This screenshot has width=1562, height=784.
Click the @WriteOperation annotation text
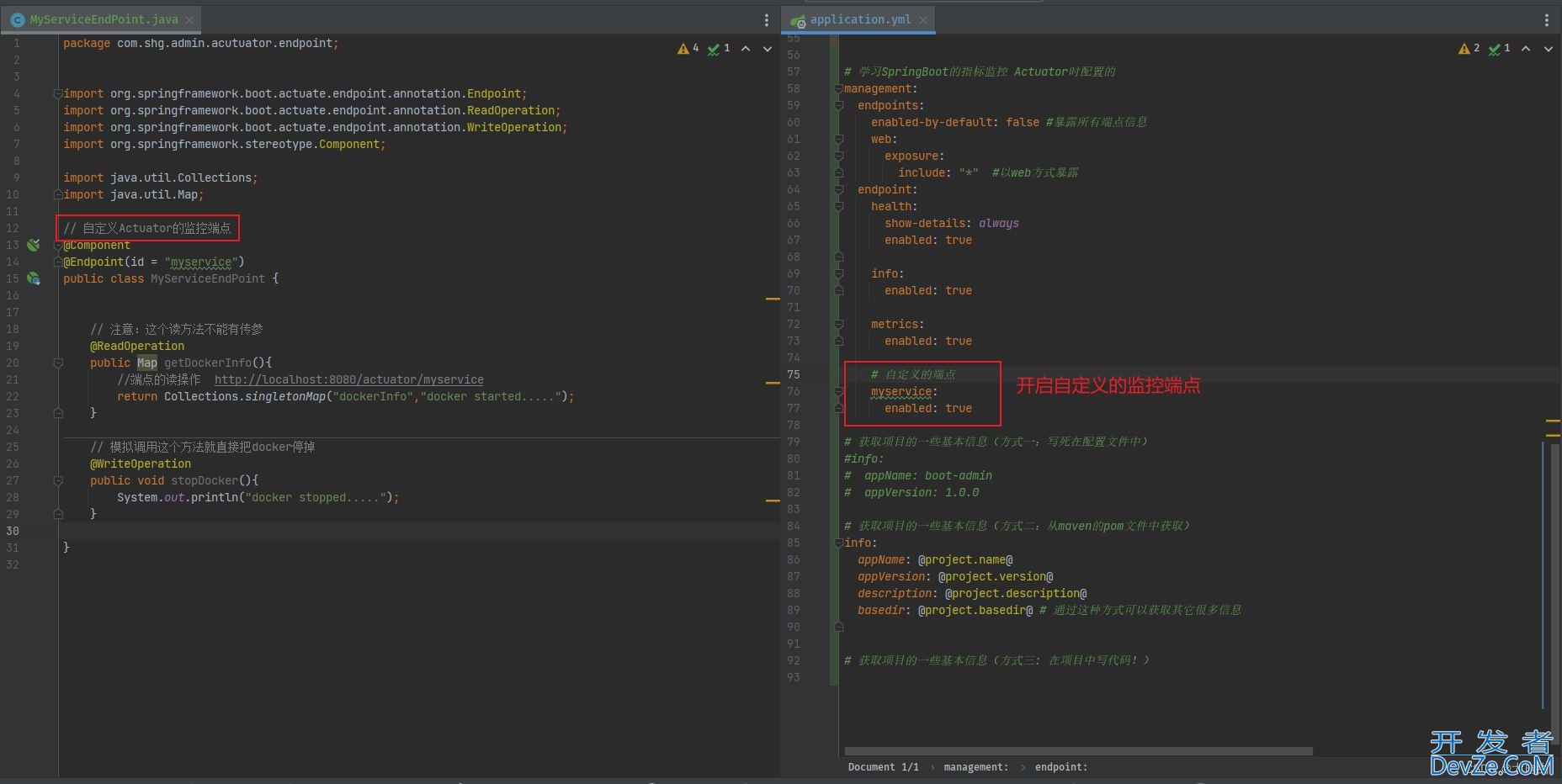pos(141,464)
